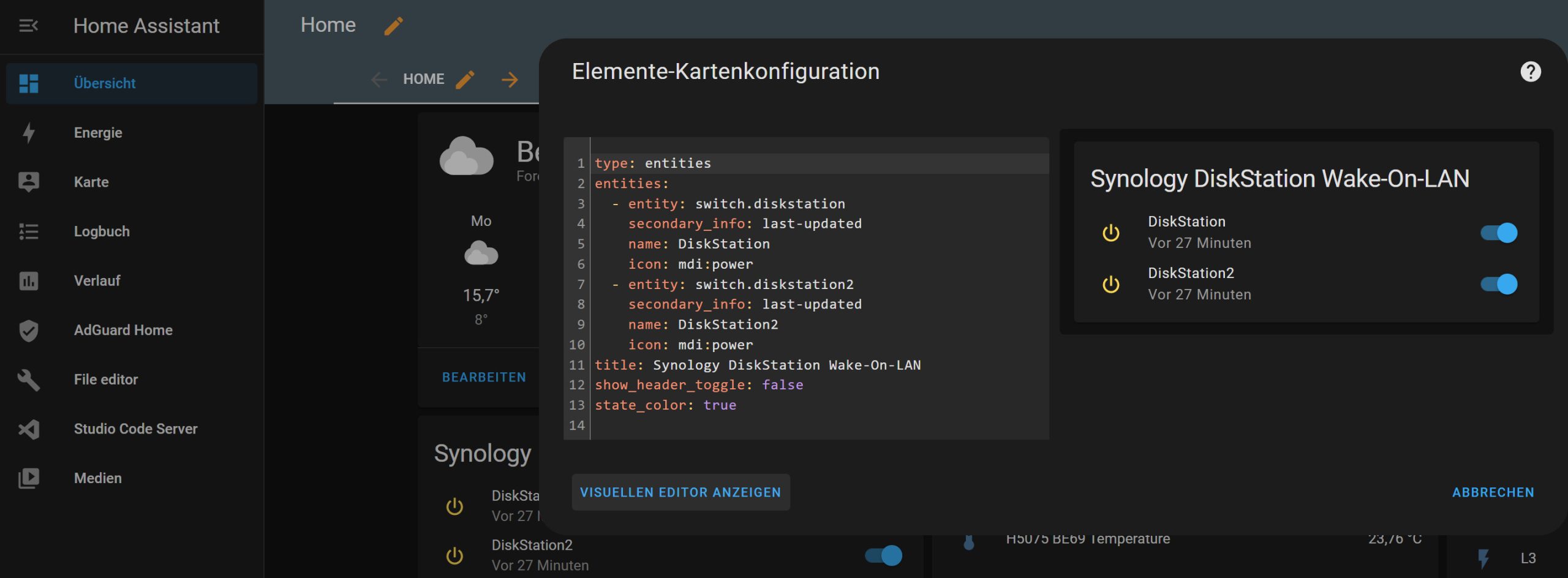Open the help question mark icon
Screen dimensions: 1568x578
tap(1530, 72)
